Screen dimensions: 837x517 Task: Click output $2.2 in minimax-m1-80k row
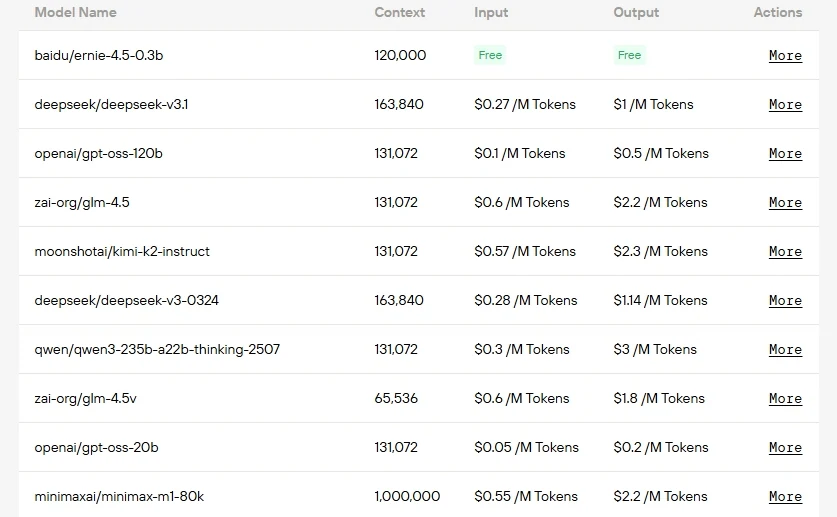[660, 497]
